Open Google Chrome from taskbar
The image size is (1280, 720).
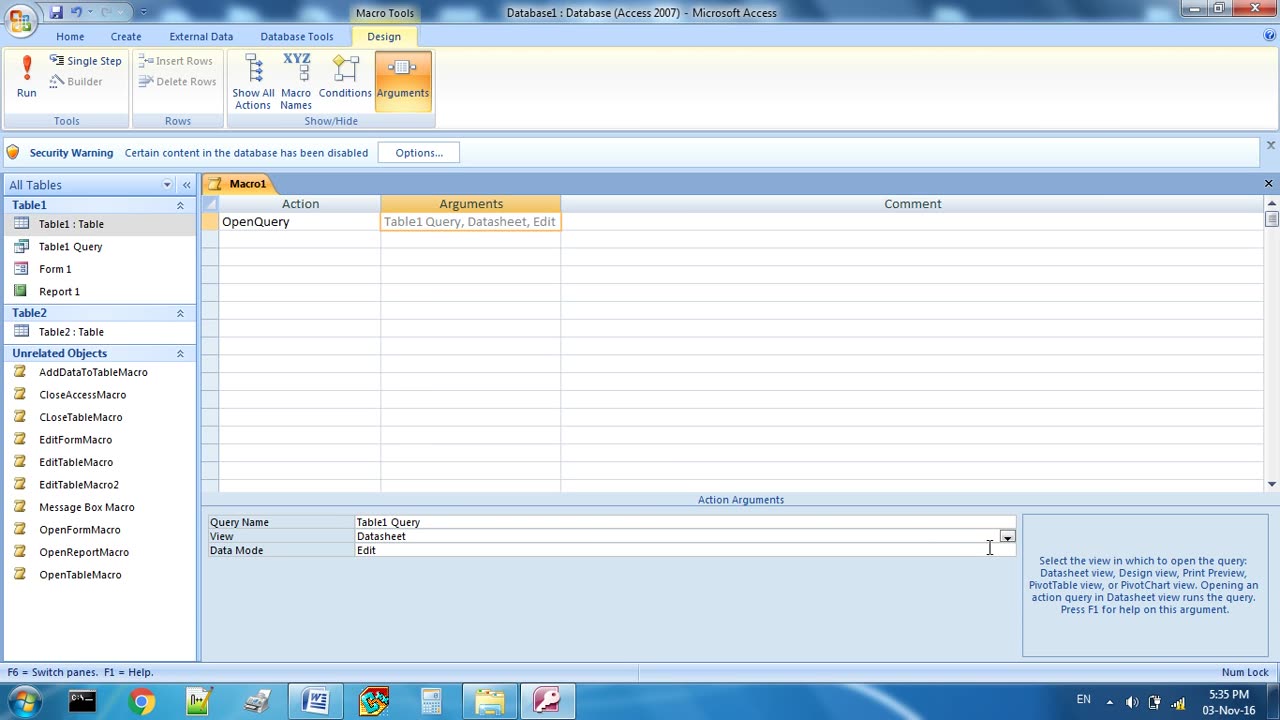(141, 702)
